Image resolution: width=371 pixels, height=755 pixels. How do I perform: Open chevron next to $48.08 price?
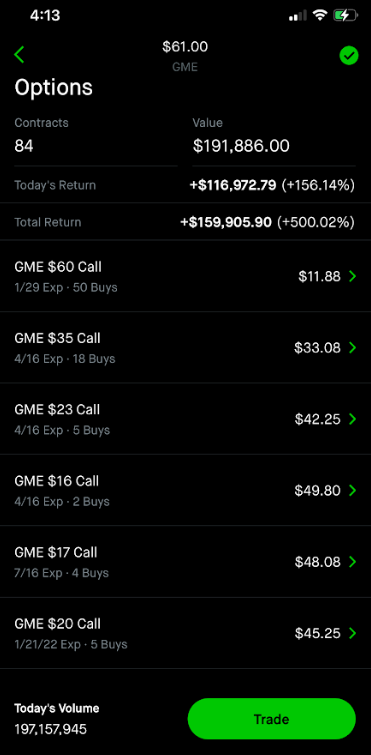tap(353, 561)
